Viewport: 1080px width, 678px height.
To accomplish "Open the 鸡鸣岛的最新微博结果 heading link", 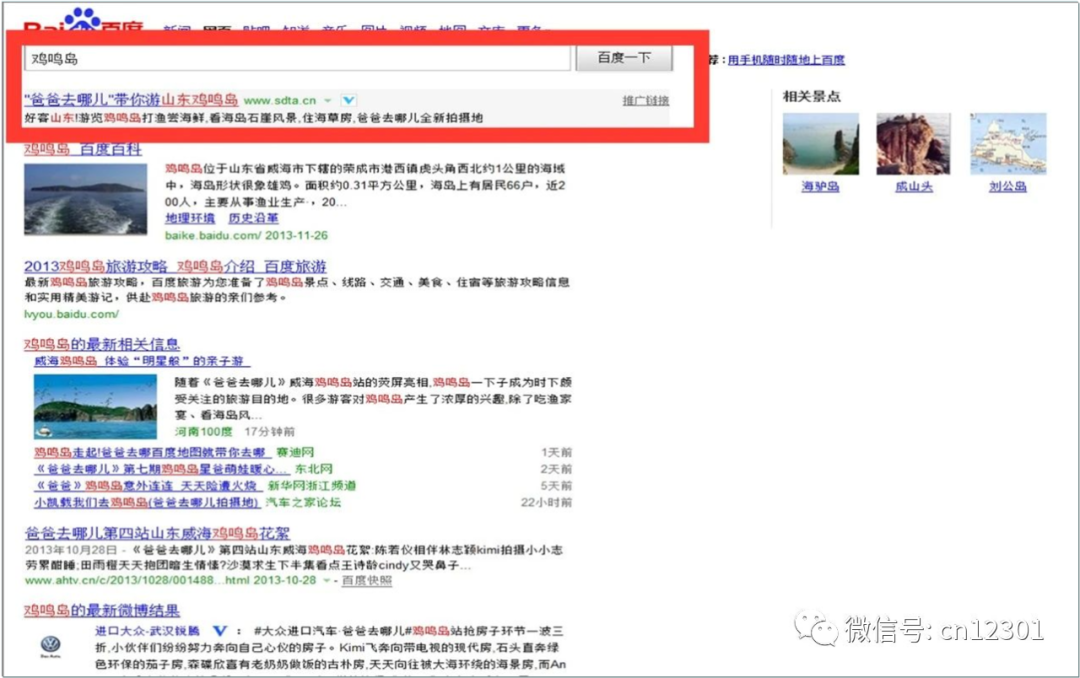I will tap(102, 610).
